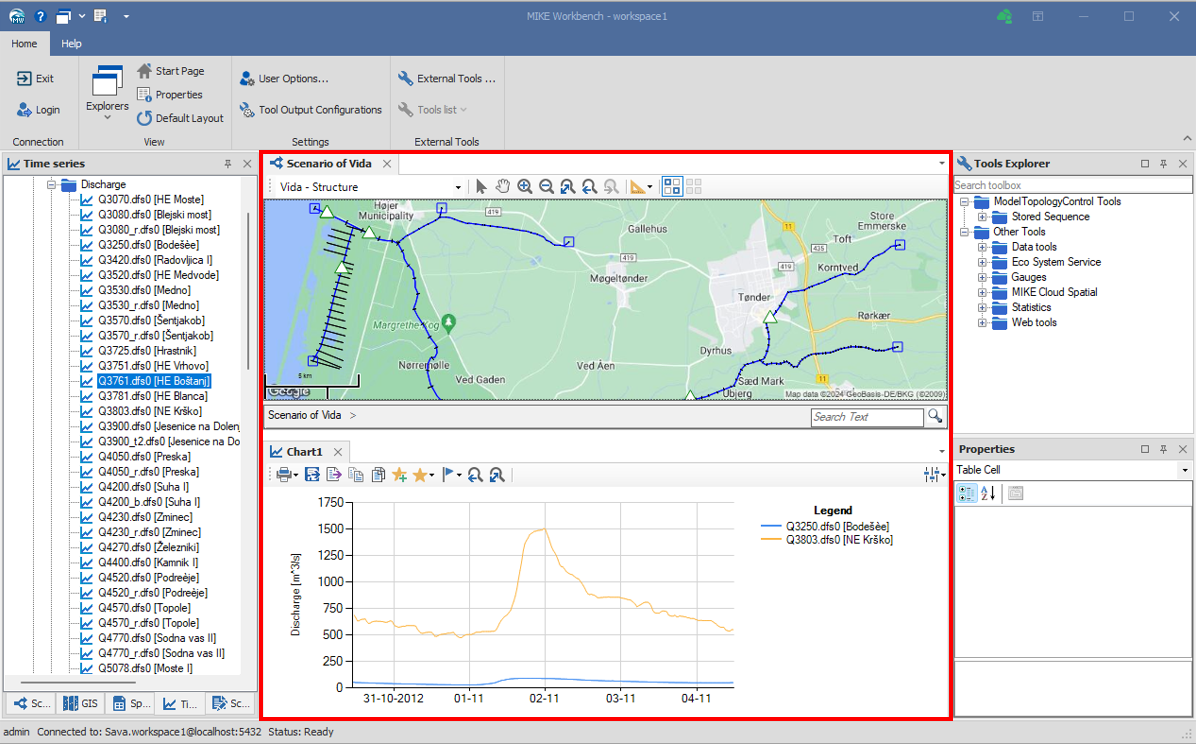The width and height of the screenshot is (1196, 744).
Task: Open the quick access Explorers window icon
Action: coord(64,16)
